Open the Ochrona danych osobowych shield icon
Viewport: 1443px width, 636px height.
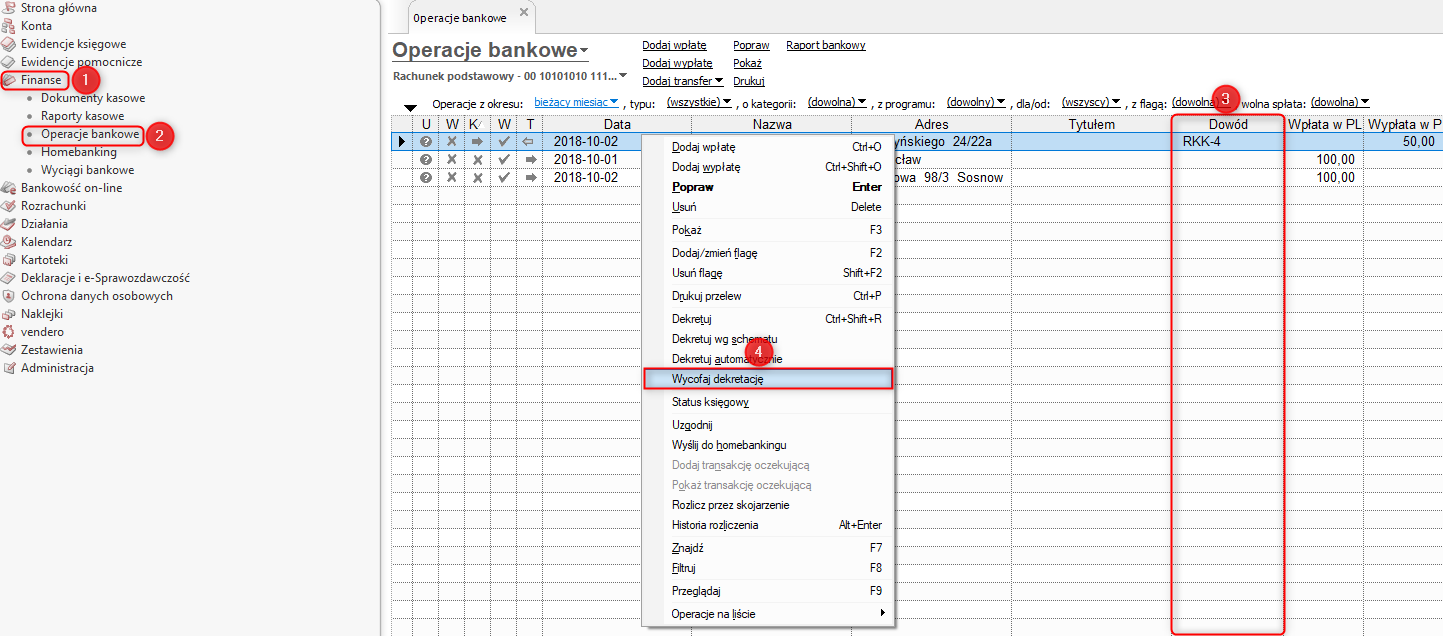(x=9, y=296)
